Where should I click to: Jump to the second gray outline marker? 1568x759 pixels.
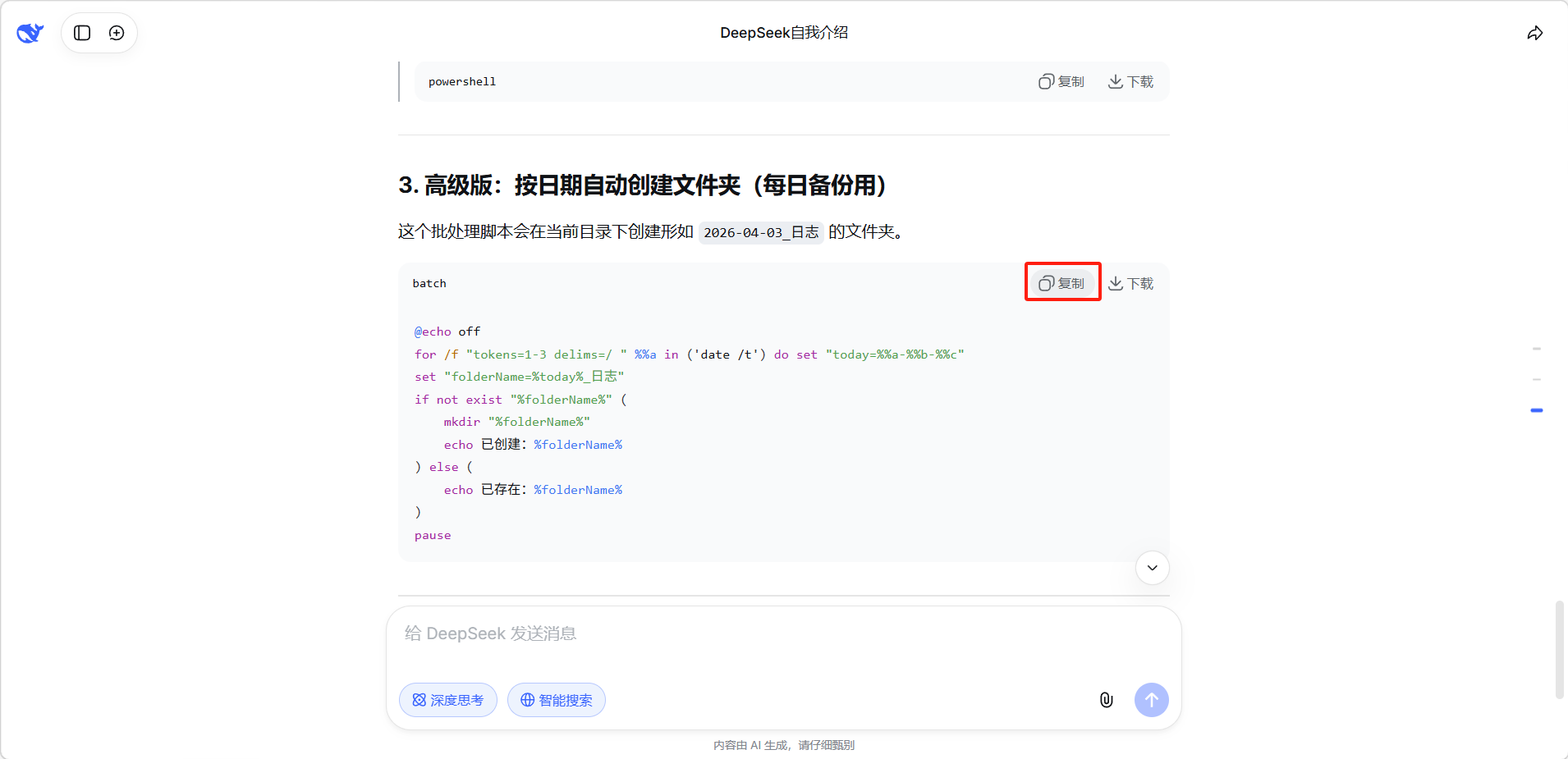pos(1536,379)
